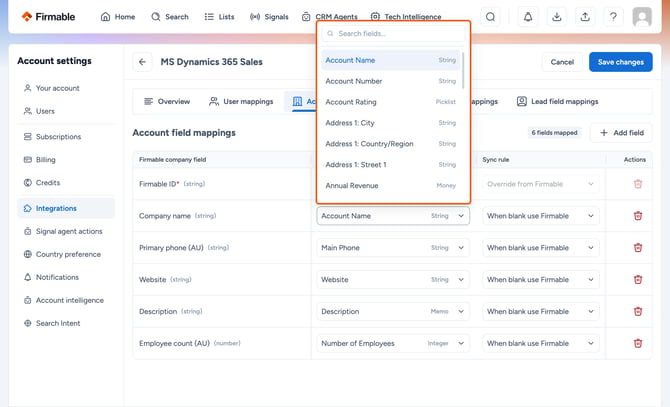Open sync rule dropdown for Employee count

pyautogui.click(x=541, y=343)
